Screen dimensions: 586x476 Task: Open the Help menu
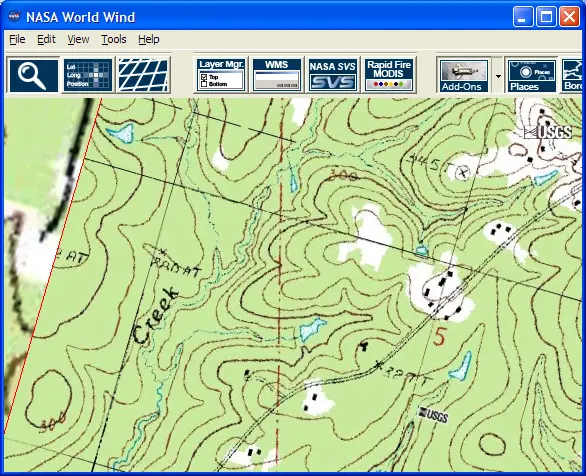149,39
